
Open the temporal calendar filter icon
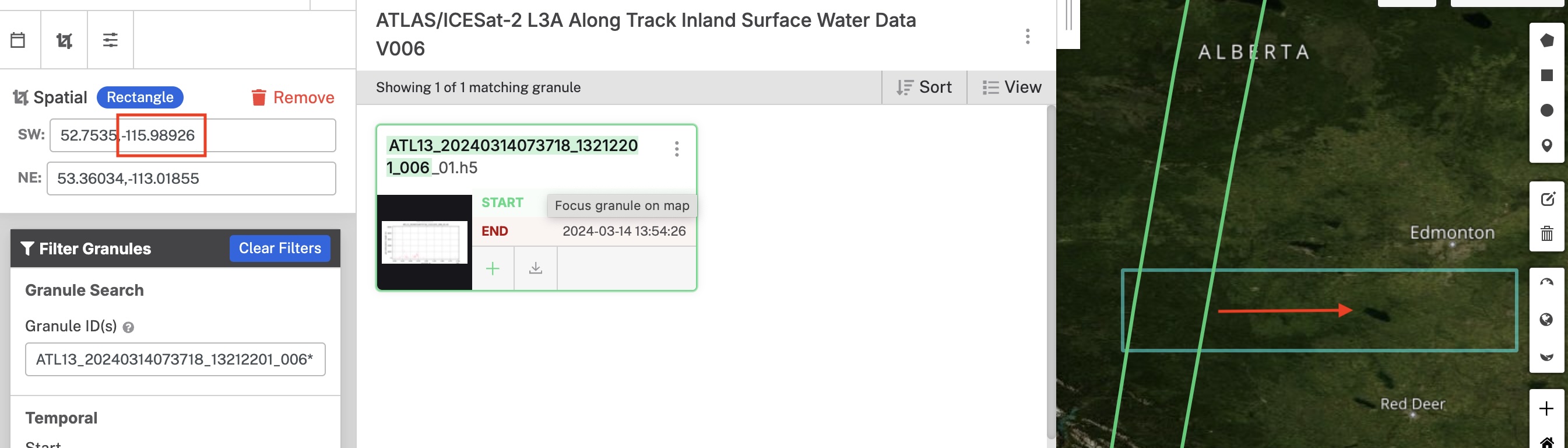18,40
